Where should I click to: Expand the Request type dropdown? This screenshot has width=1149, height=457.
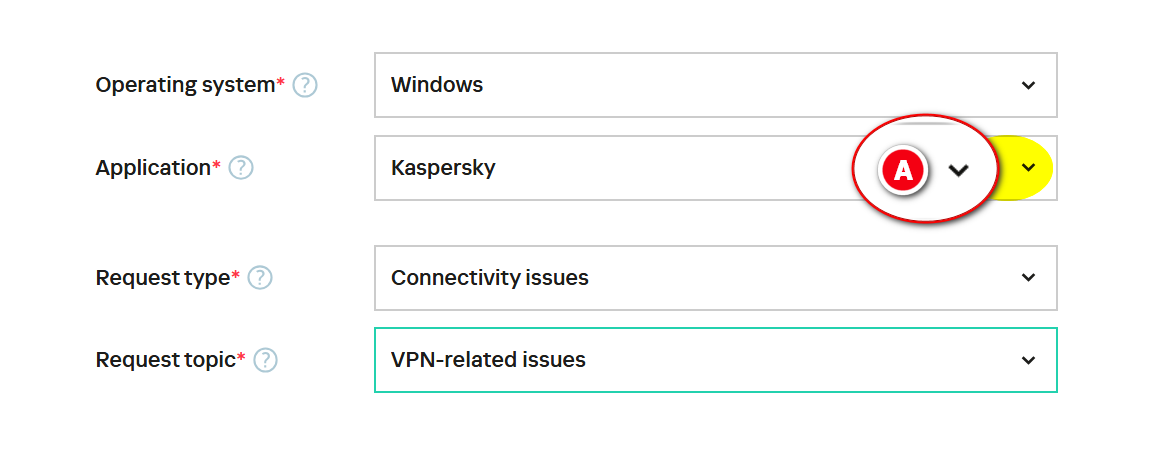click(x=716, y=278)
